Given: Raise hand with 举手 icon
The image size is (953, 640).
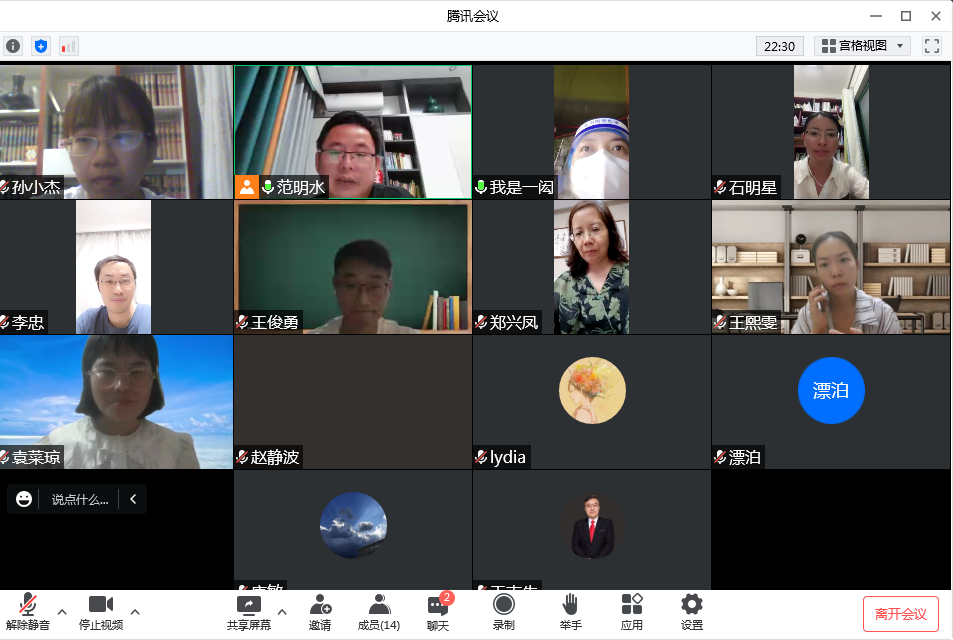Looking at the screenshot, I should [x=570, y=611].
